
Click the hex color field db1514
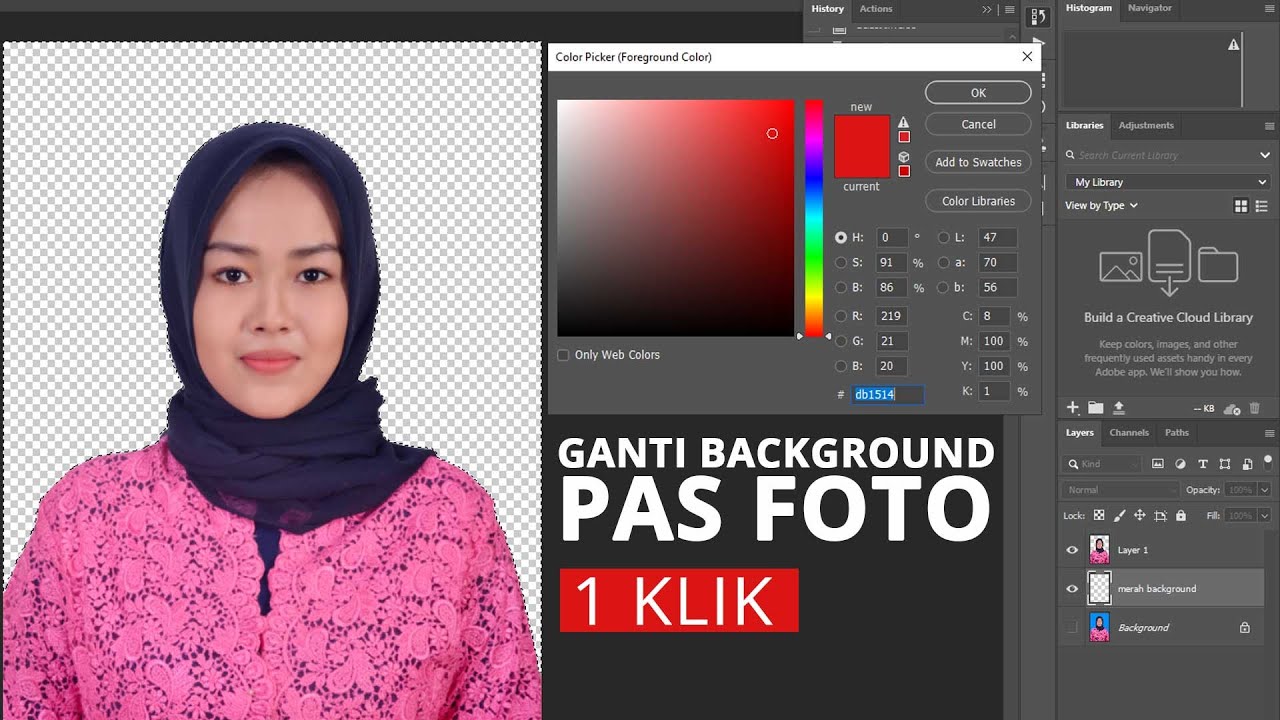[888, 395]
